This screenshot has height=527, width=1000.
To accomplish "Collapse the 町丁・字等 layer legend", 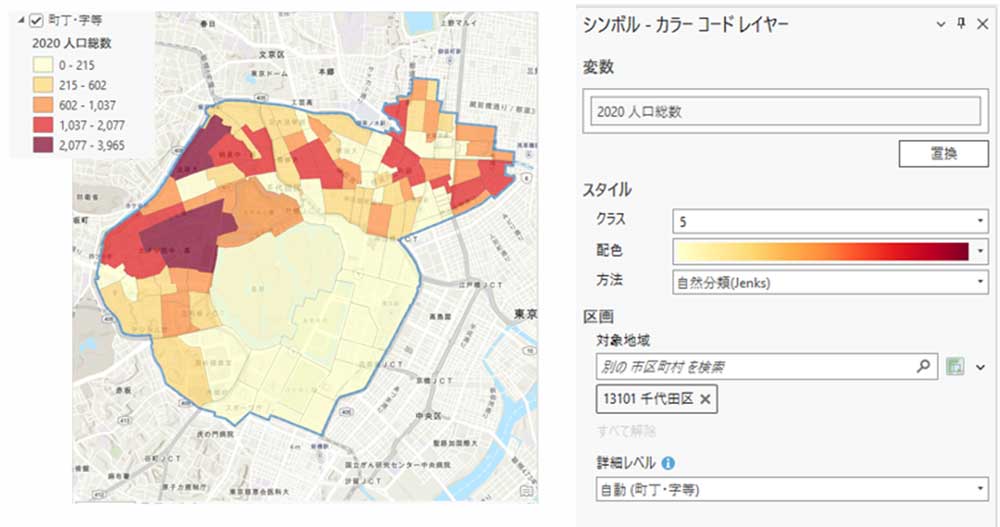I will point(22,20).
